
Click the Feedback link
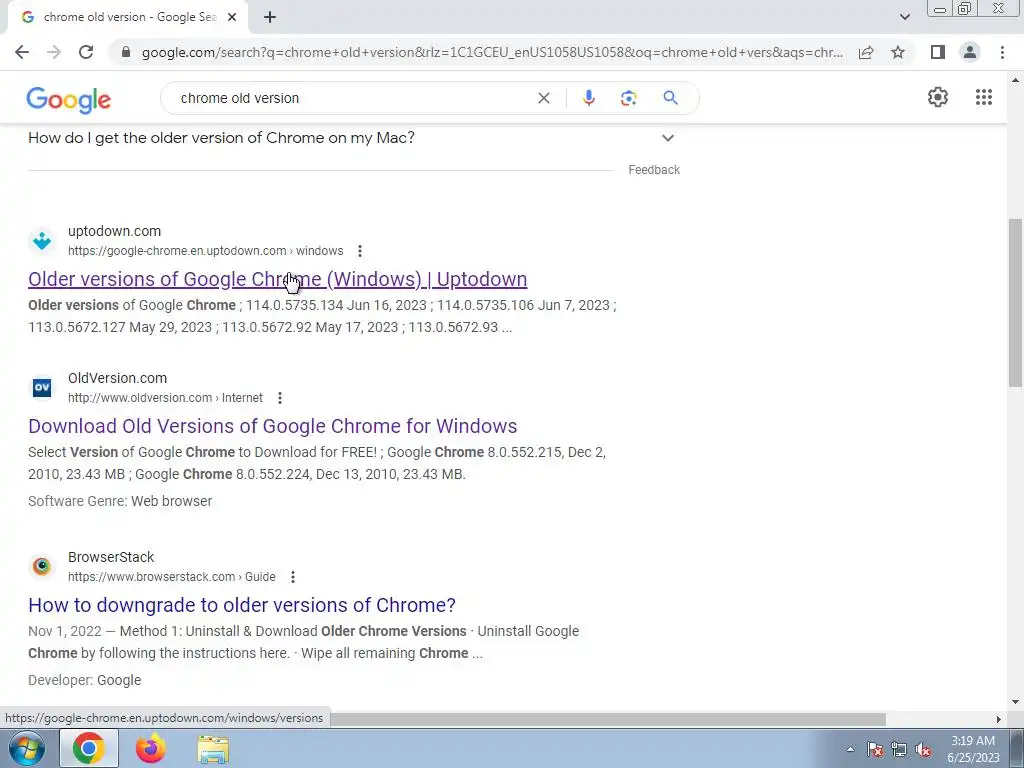[654, 170]
